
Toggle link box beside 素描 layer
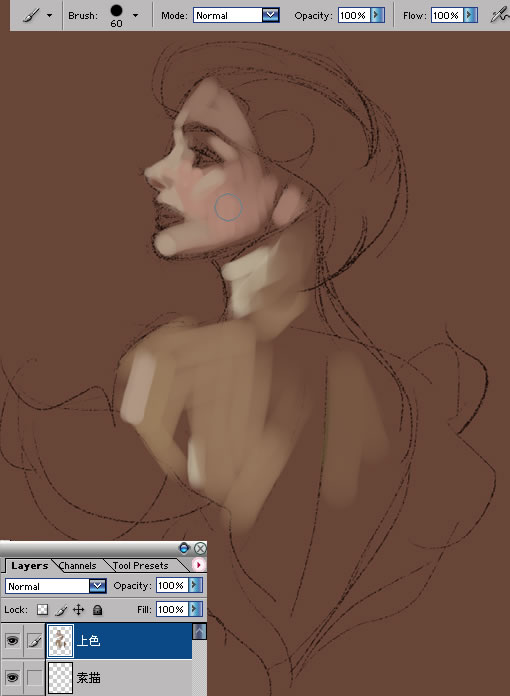click(x=35, y=677)
